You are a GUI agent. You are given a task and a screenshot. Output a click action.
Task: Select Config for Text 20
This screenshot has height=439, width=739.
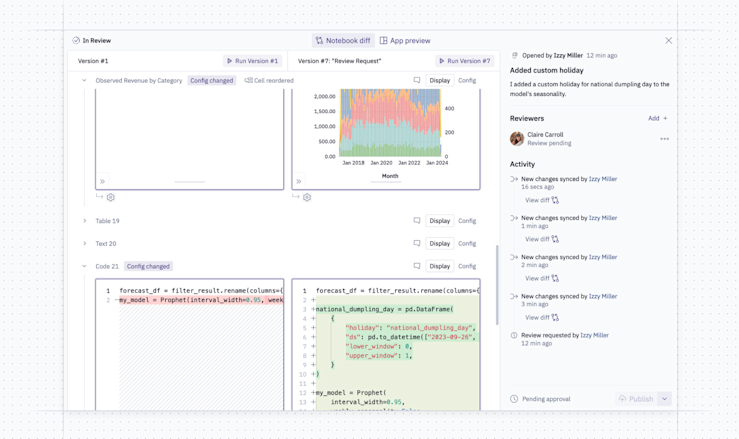467,243
